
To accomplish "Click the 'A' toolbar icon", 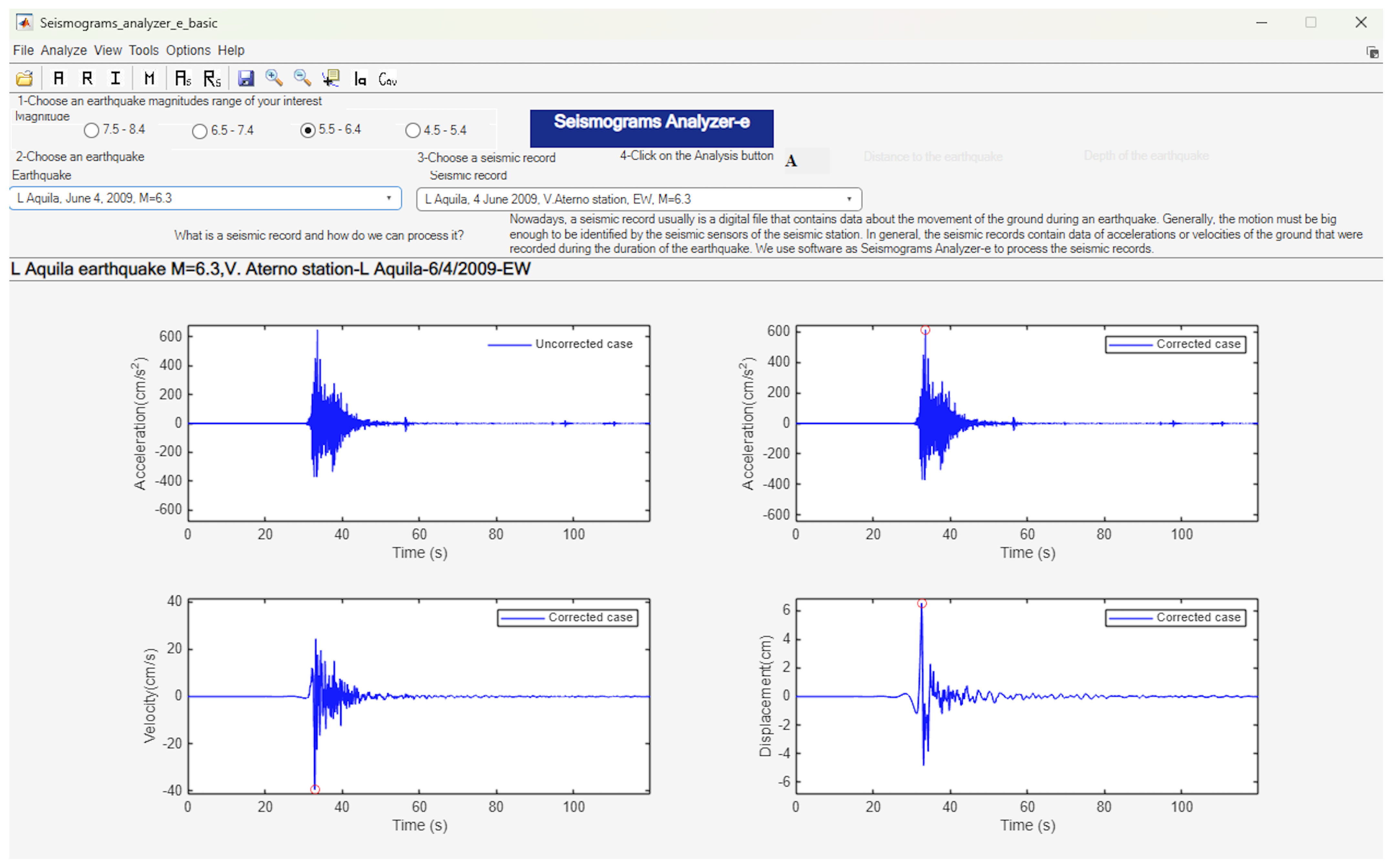I will point(58,78).
